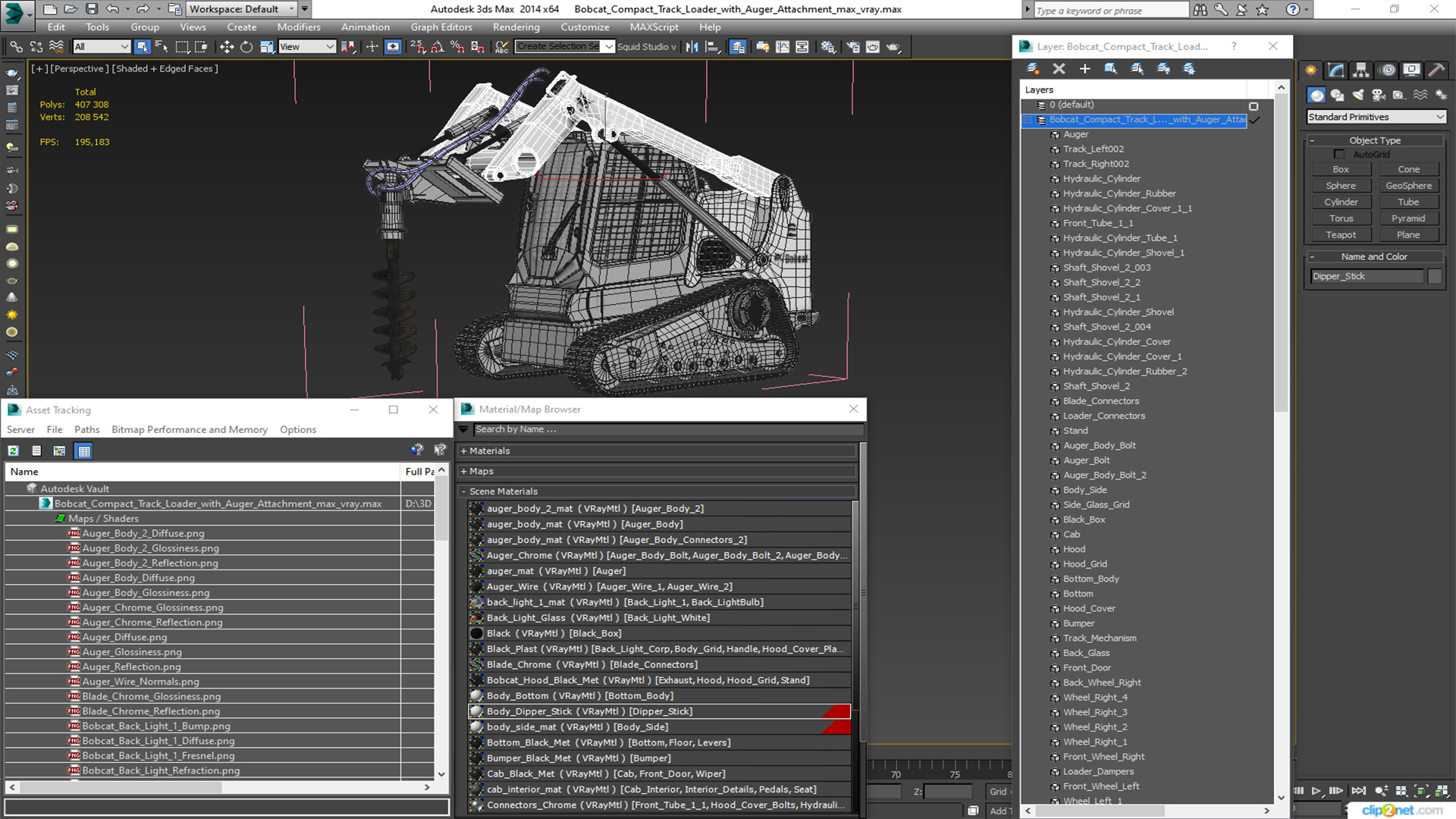Viewport: 1456px width, 819px height.
Task: Toggle the Keyboard Shortcut Override button
Action: click(393, 47)
